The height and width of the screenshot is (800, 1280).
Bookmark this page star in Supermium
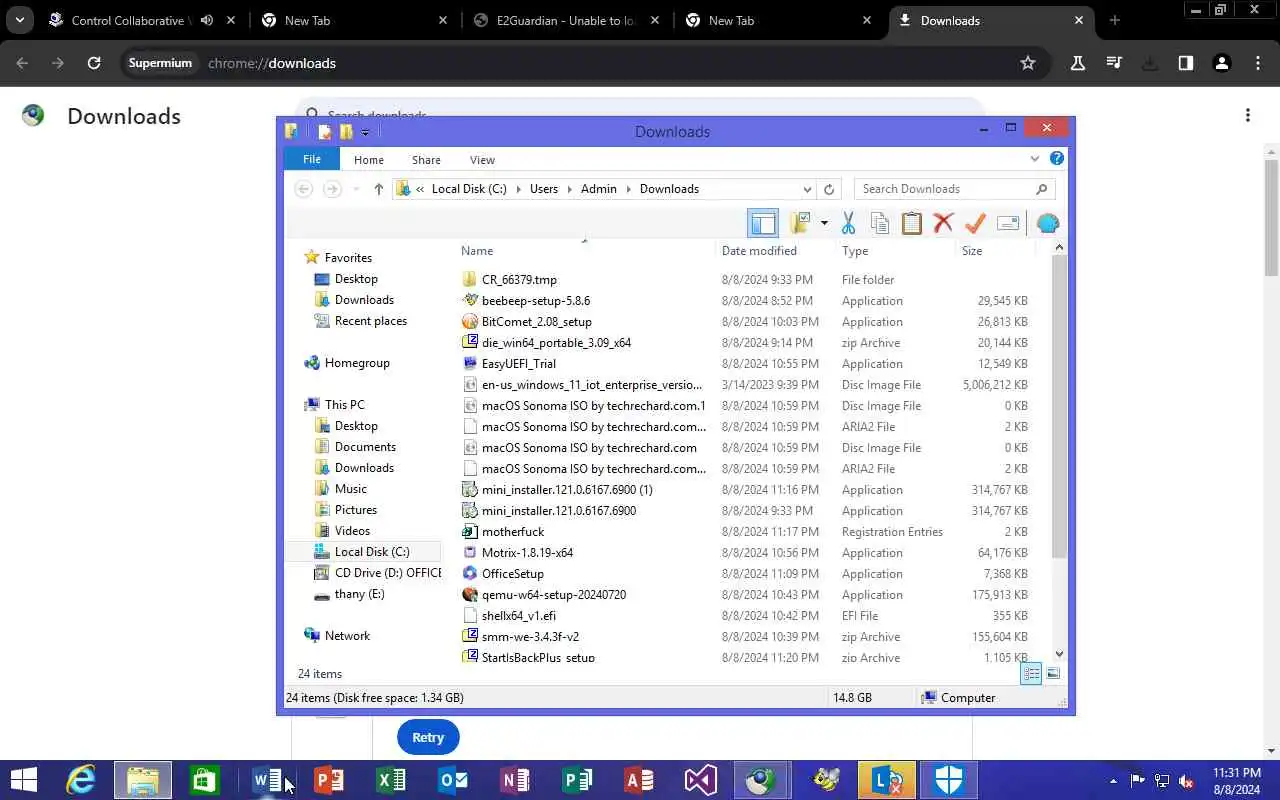(x=1028, y=63)
